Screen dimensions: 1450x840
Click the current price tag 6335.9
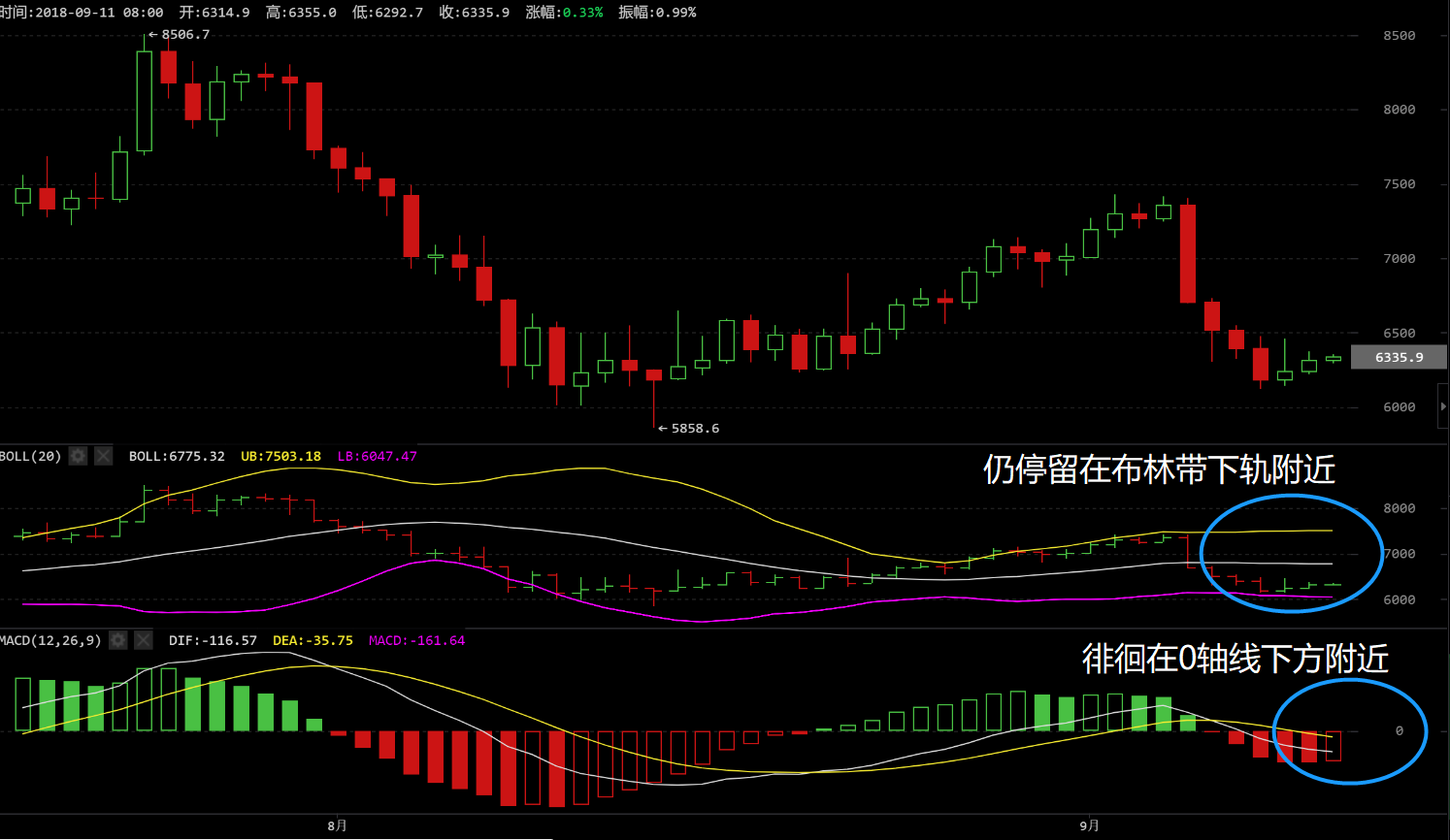pyautogui.click(x=1399, y=357)
